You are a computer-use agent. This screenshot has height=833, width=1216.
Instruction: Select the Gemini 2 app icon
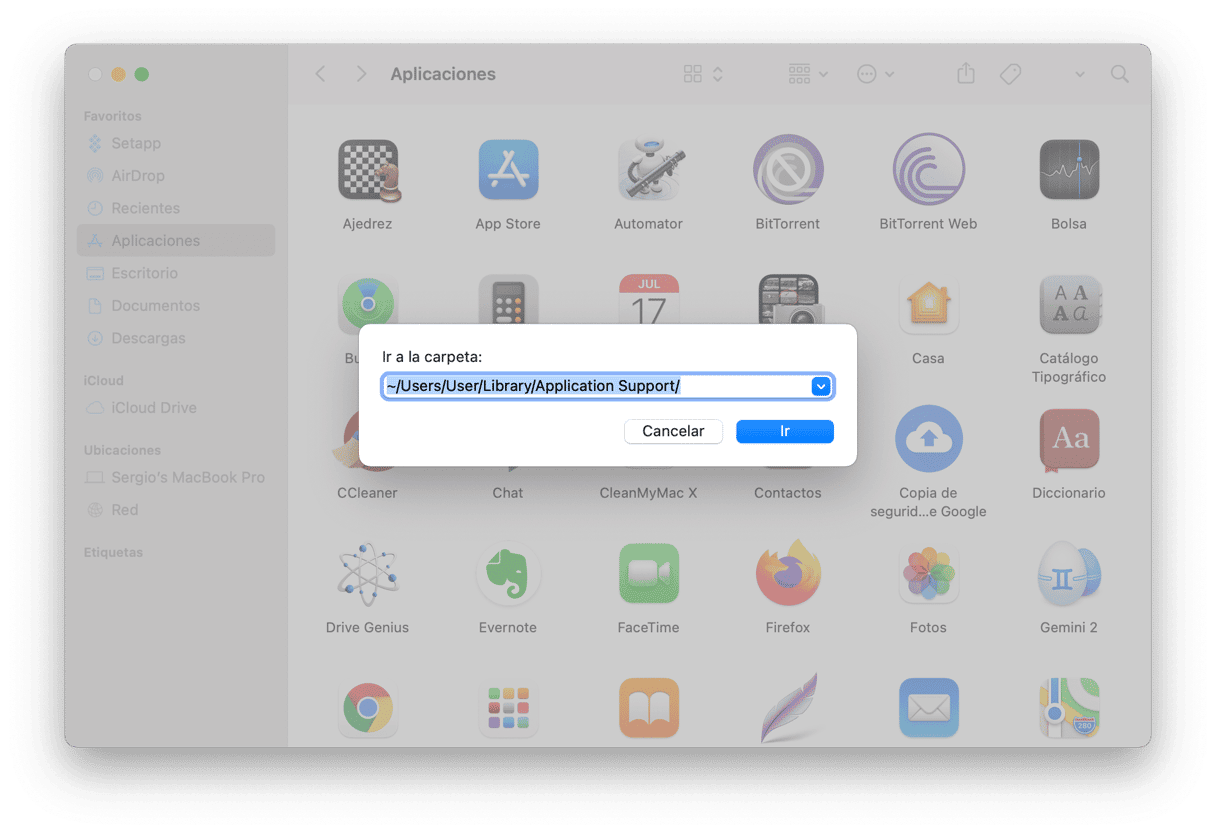click(x=1069, y=574)
